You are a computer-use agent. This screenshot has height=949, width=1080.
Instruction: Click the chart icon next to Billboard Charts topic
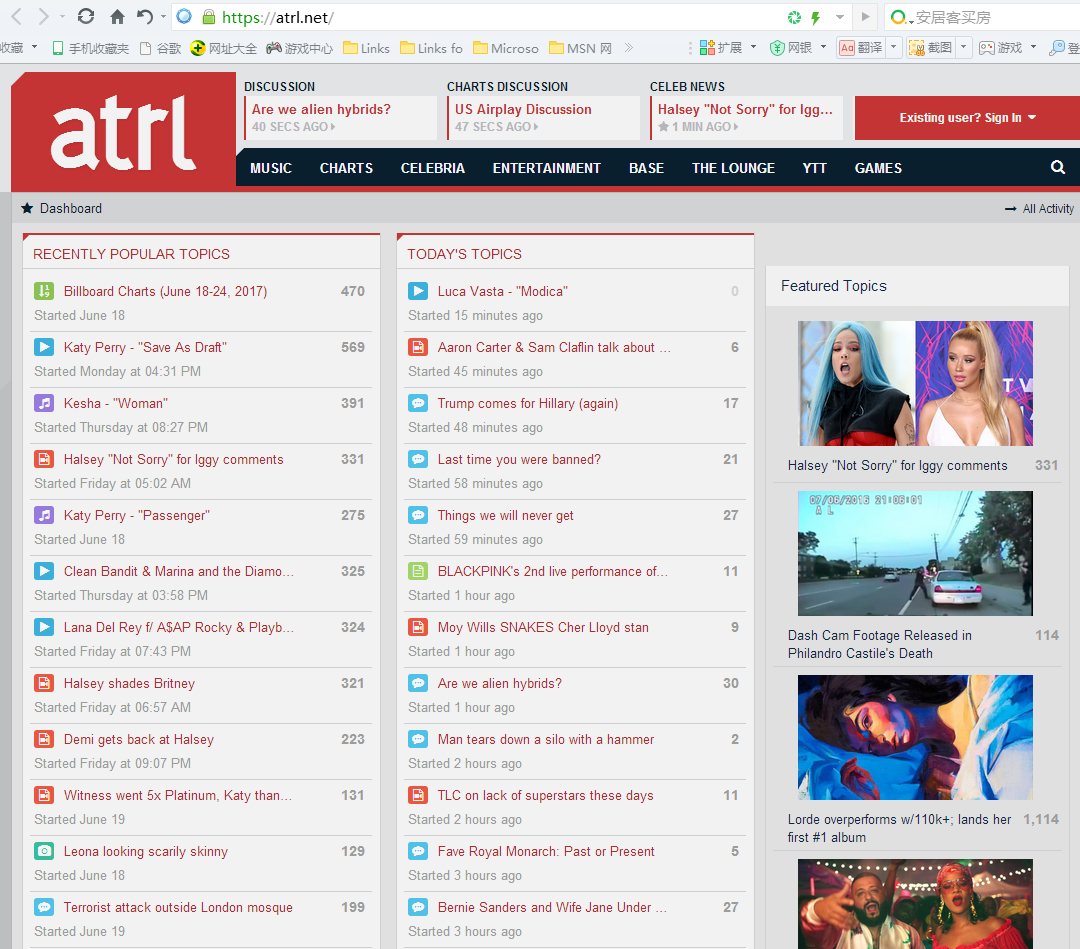coord(44,291)
